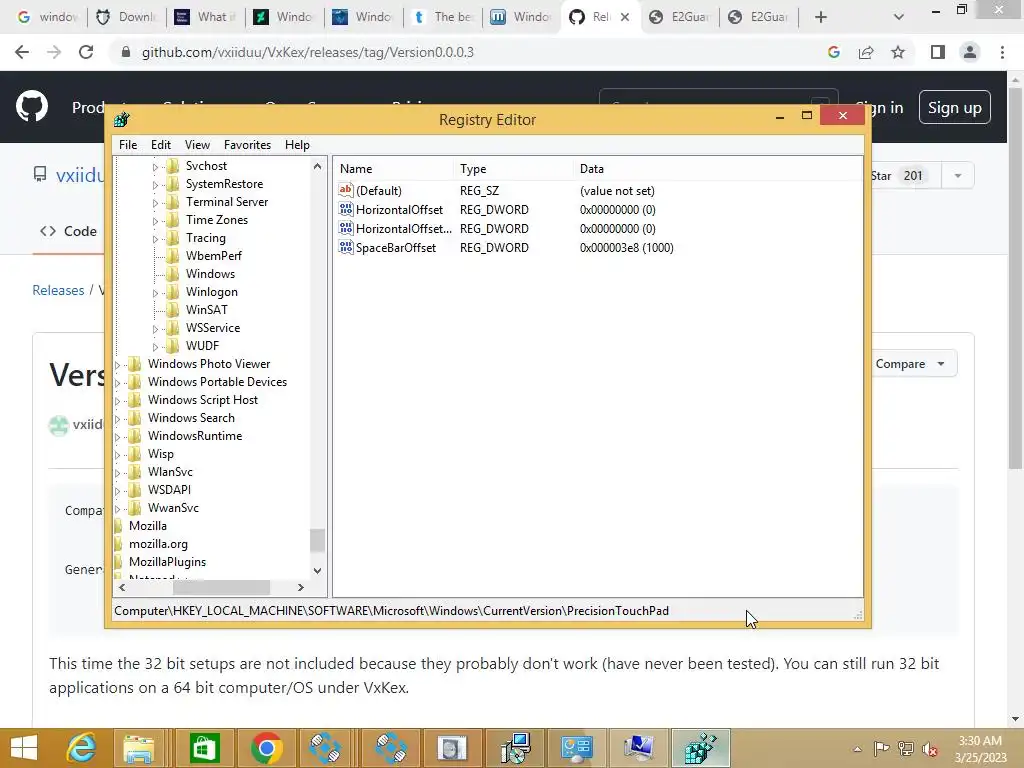The image size is (1024, 768).
Task: Open the Help menu in Registry Editor
Action: click(297, 145)
